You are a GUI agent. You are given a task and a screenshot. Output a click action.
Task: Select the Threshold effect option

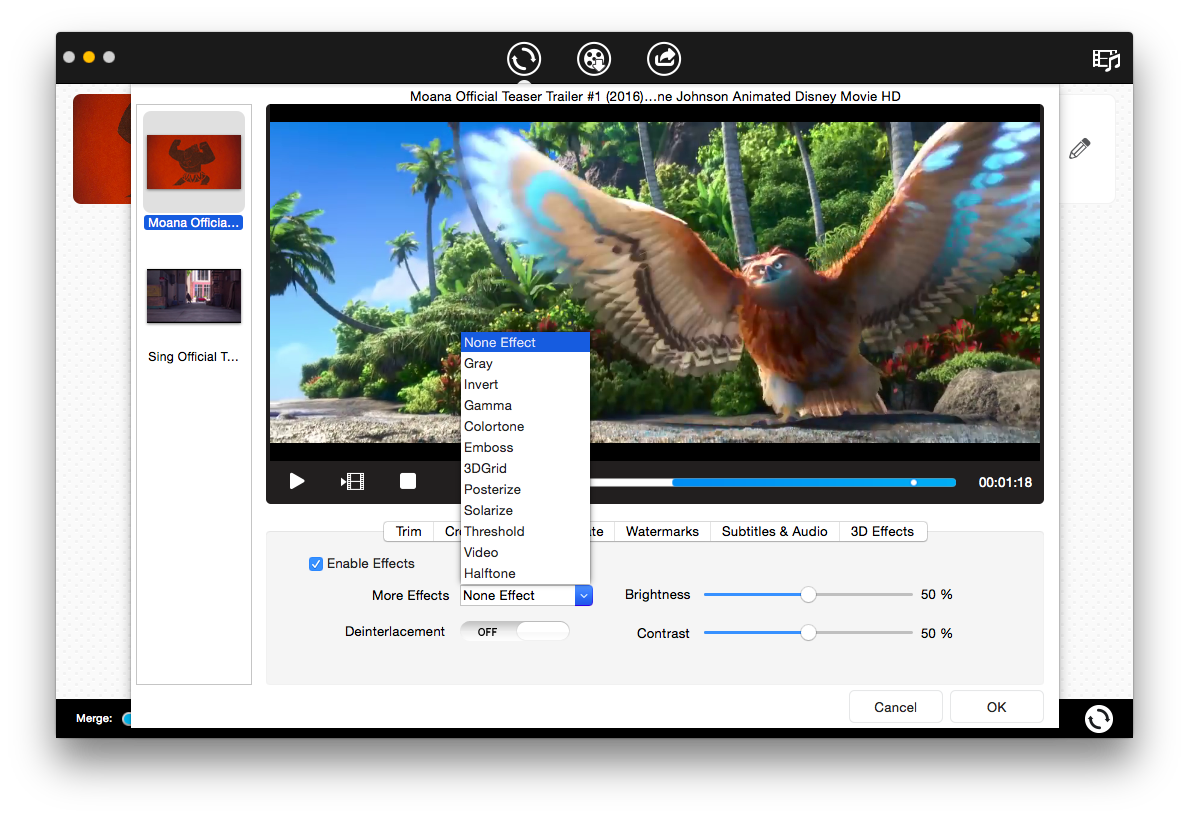[x=525, y=531]
